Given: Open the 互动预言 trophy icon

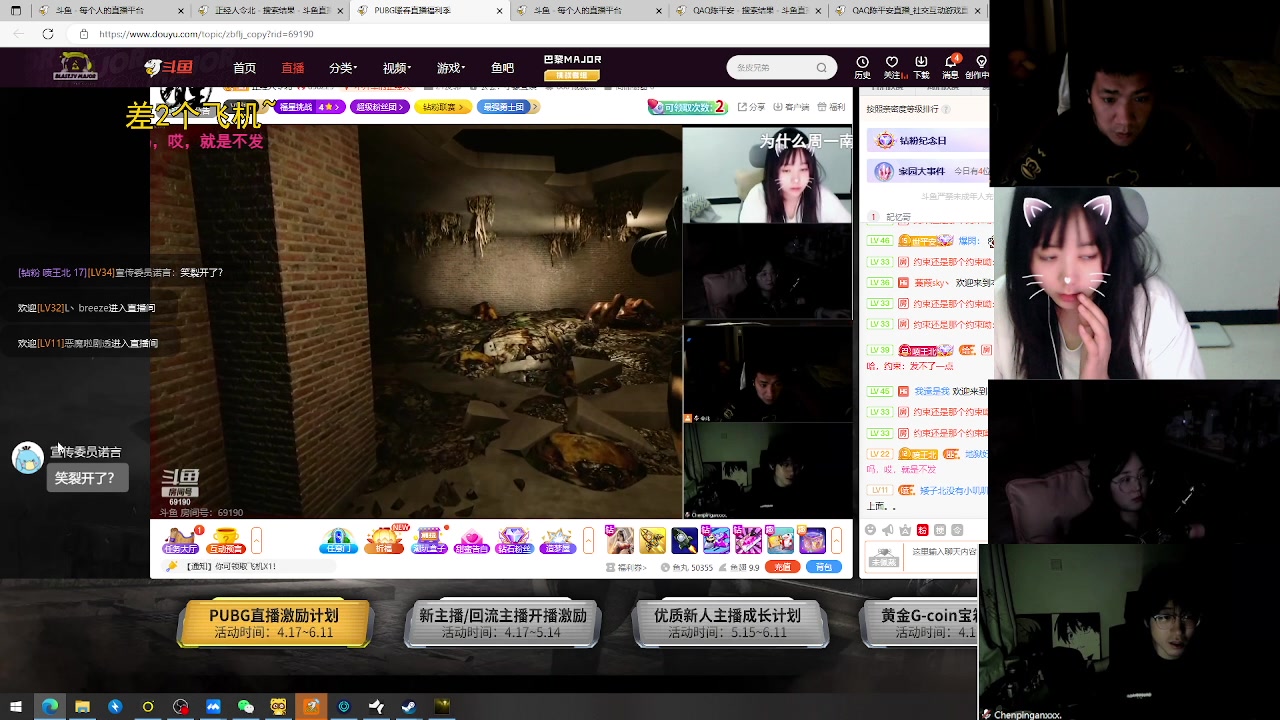Looking at the screenshot, I should [x=226, y=541].
